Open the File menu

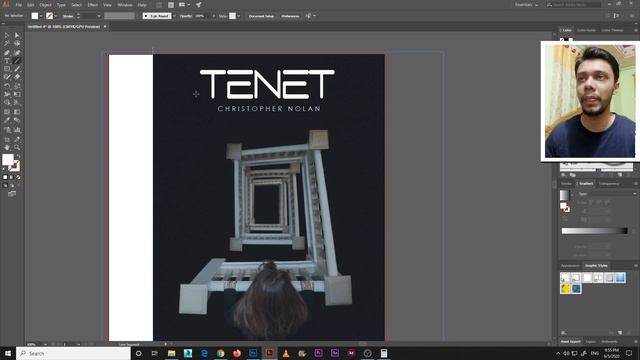click(18, 5)
